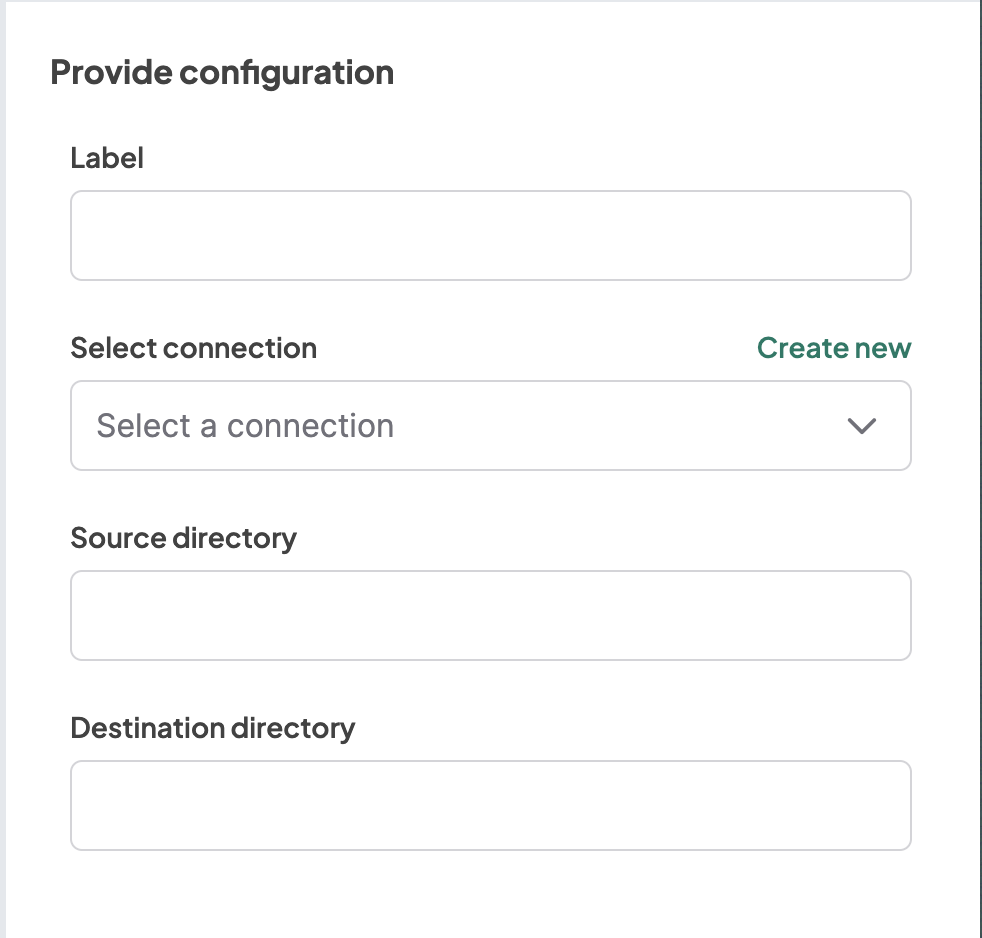The width and height of the screenshot is (982, 938).
Task: Click the right end of Destination directory box
Action: (x=890, y=806)
